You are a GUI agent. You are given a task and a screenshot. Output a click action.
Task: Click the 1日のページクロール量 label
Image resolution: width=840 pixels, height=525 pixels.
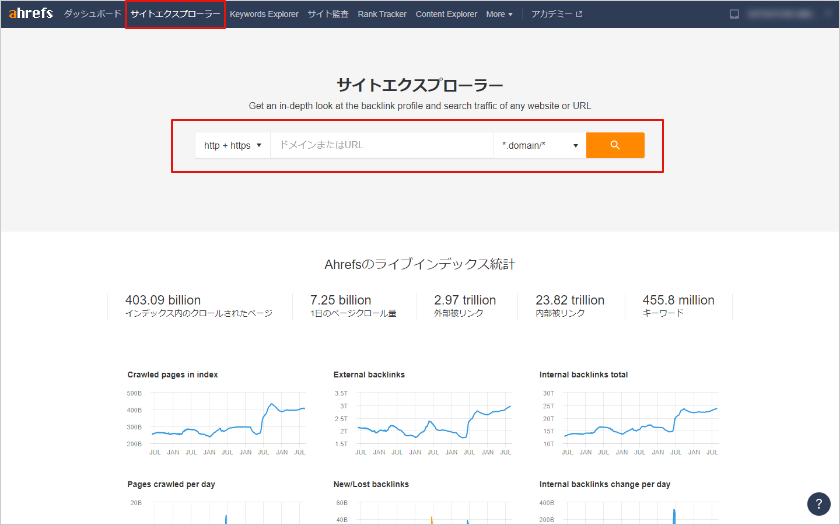pos(353,313)
